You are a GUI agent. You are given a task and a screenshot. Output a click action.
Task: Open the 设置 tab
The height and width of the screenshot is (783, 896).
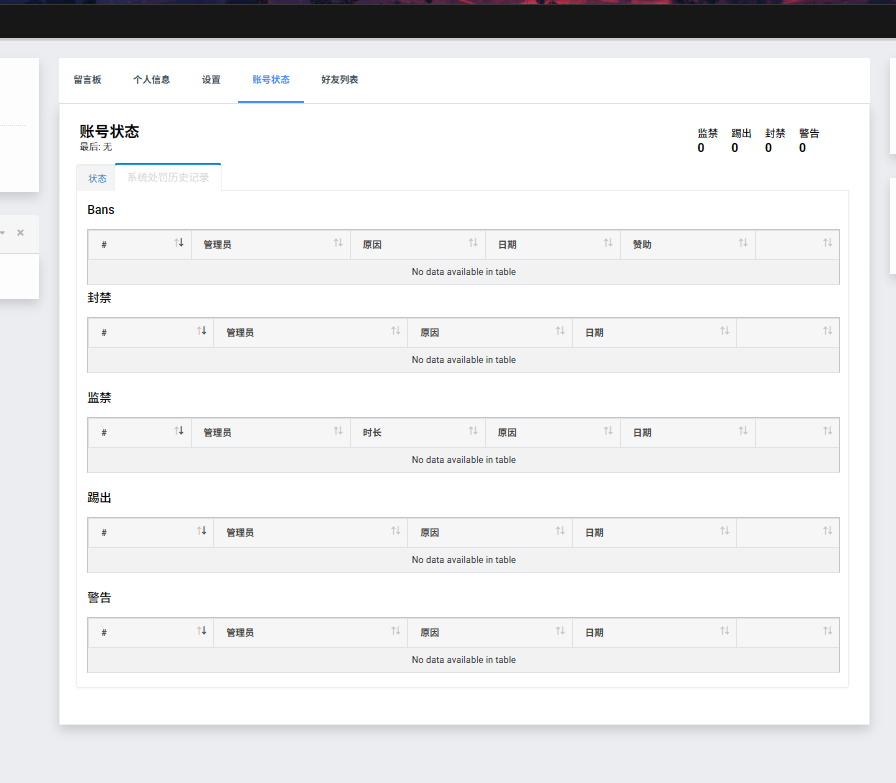pyautogui.click(x=211, y=80)
